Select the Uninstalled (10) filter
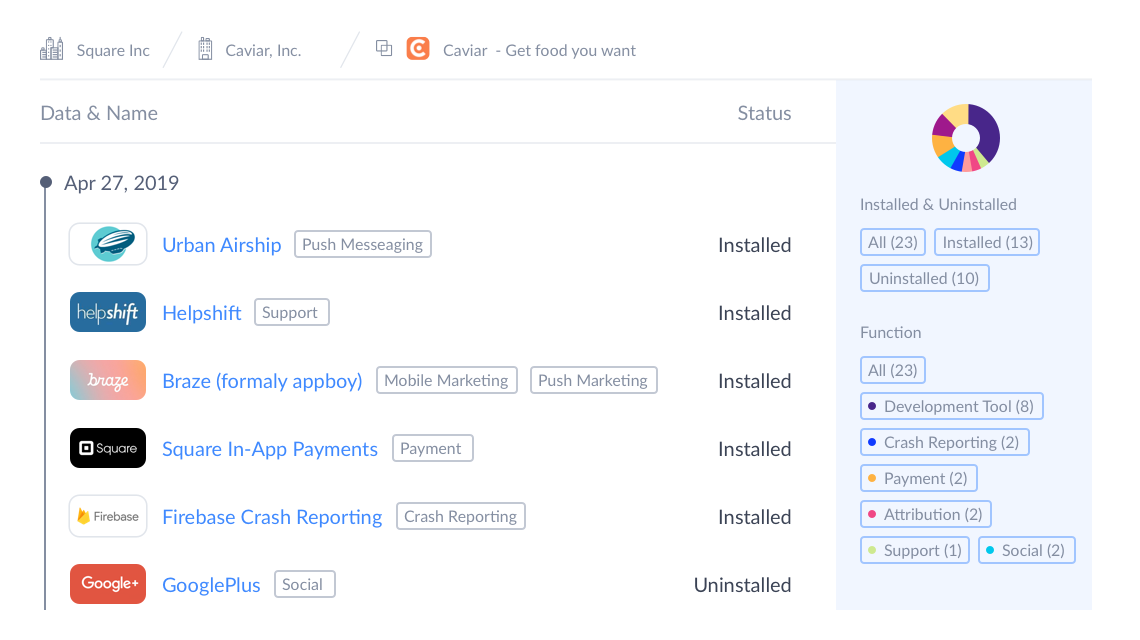Image resolution: width=1140 pixels, height=640 pixels. point(924,278)
